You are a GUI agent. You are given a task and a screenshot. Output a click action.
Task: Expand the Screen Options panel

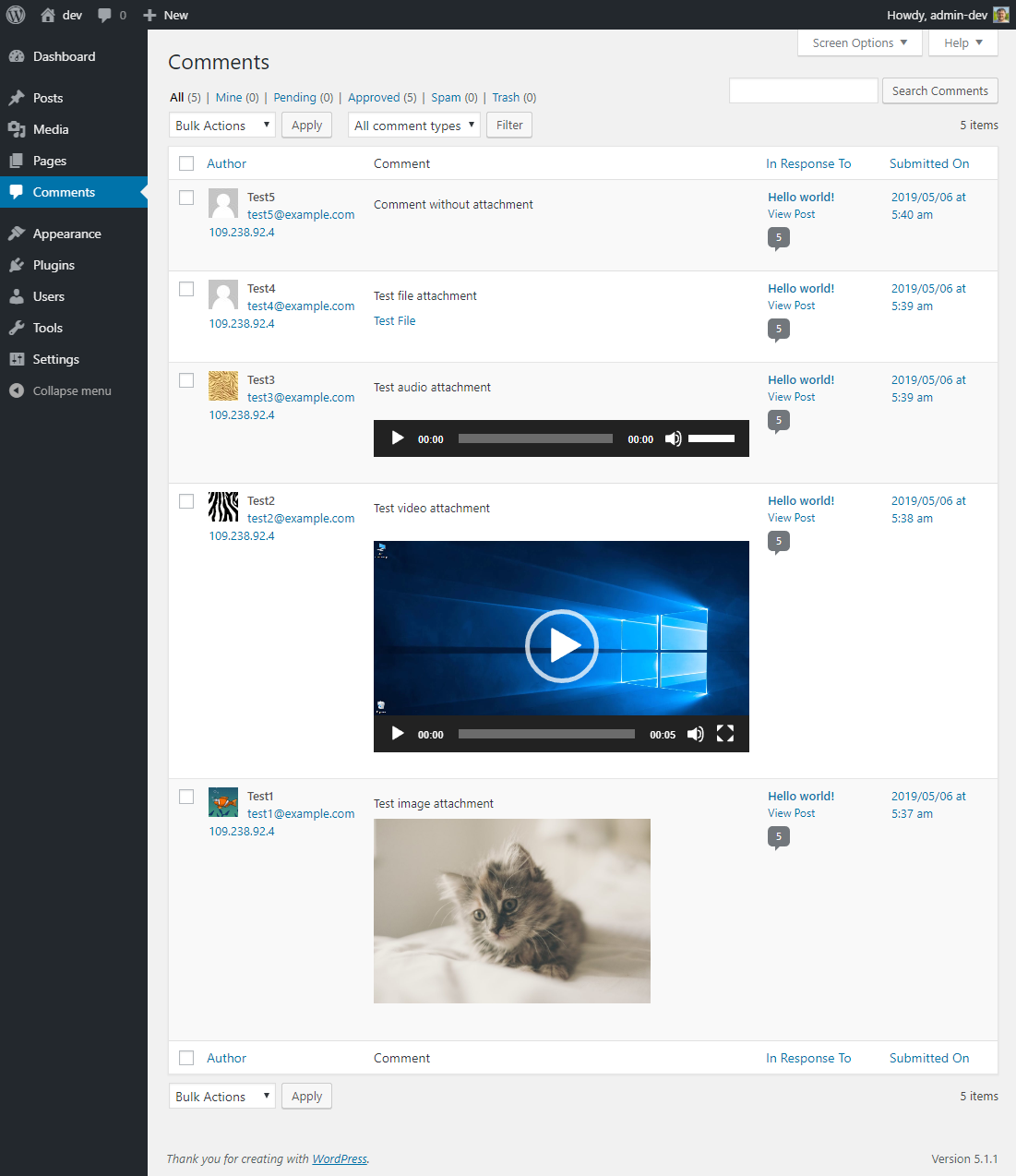[859, 43]
